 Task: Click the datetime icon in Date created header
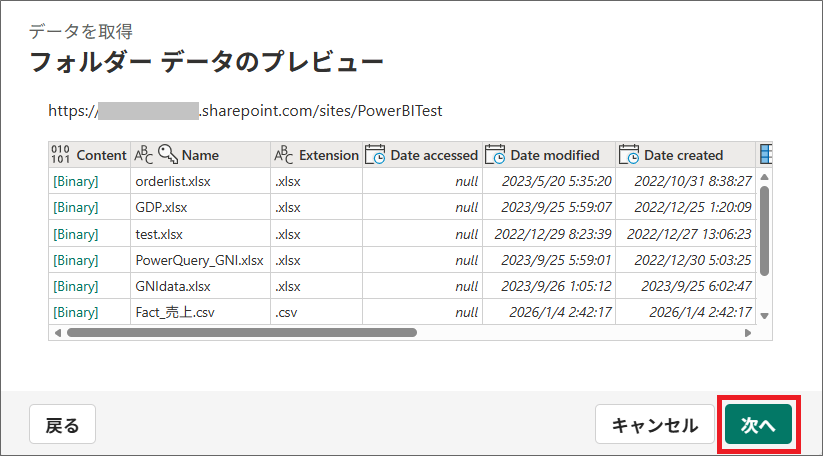coord(628,155)
